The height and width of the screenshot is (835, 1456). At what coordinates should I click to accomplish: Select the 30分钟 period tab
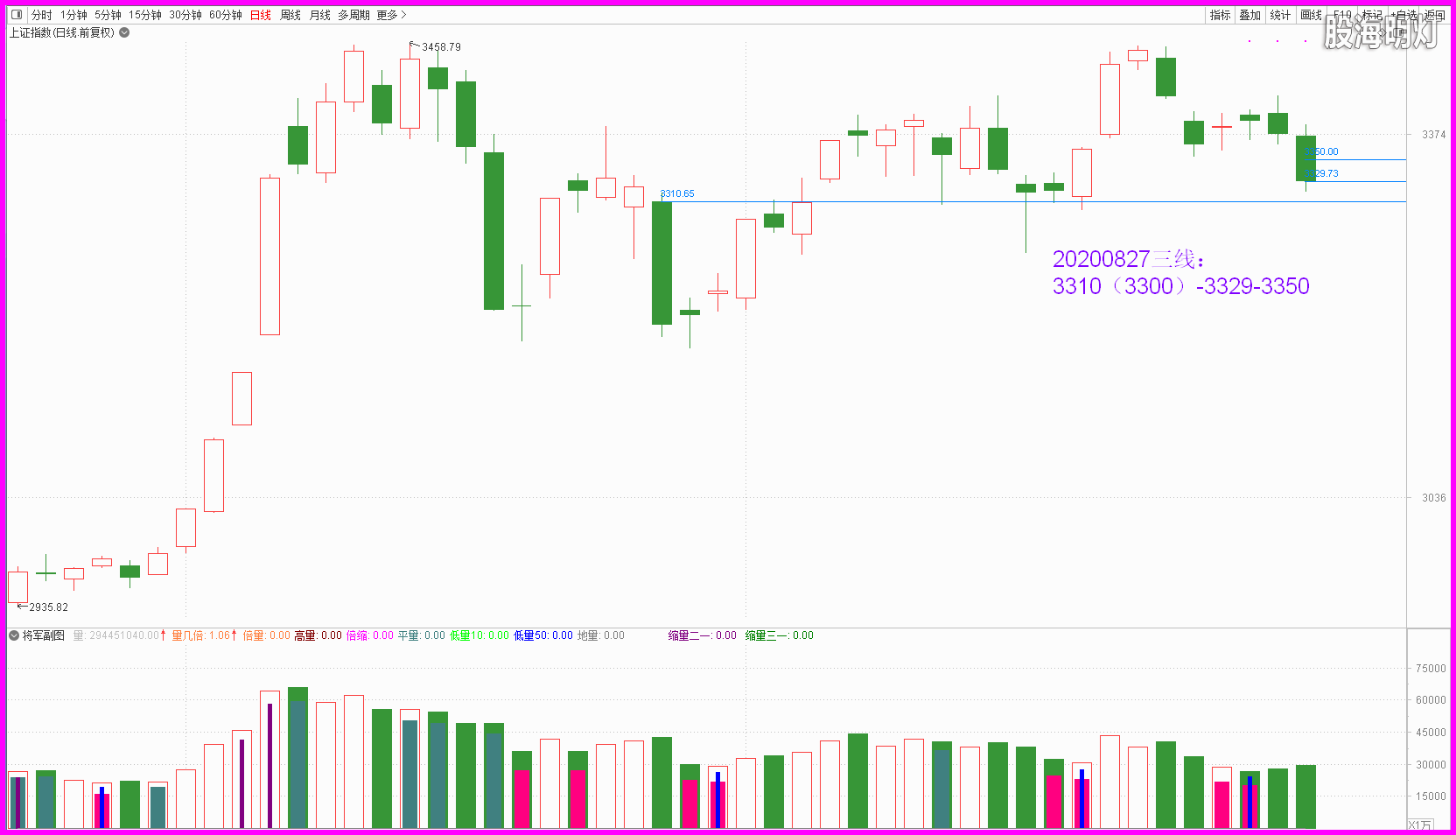pyautogui.click(x=185, y=15)
